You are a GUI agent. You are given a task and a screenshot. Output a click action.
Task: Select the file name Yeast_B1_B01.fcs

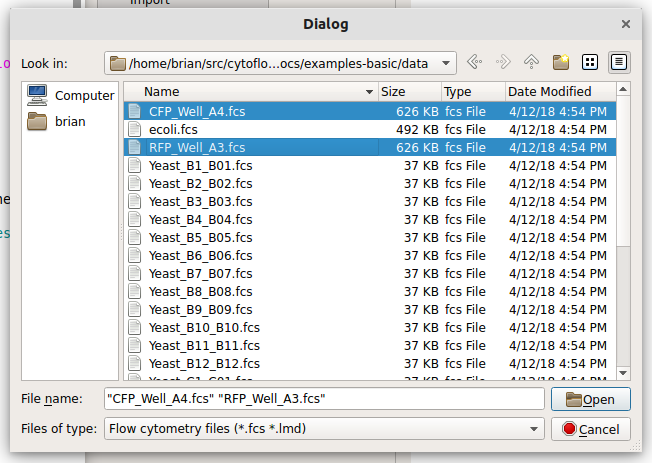click(201, 166)
